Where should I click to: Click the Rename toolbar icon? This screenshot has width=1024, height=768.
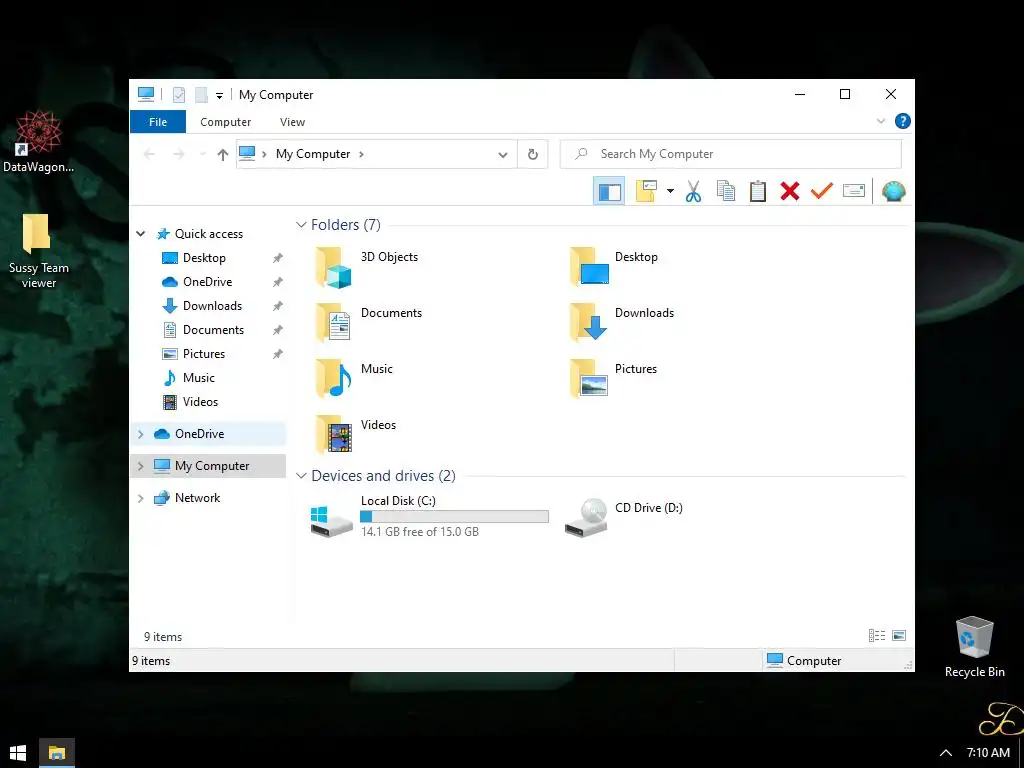click(x=854, y=191)
